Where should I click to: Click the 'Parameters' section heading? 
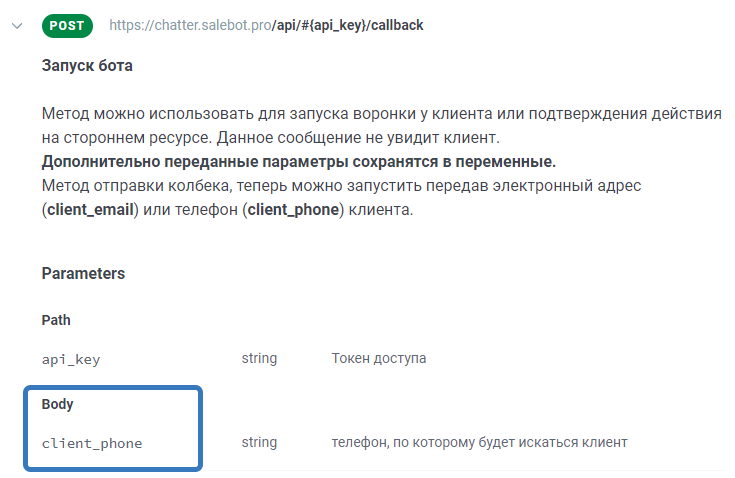click(83, 273)
